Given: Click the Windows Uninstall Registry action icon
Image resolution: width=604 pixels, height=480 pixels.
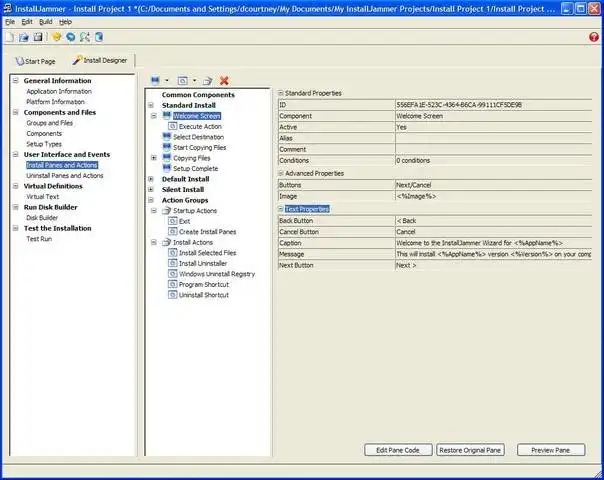Looking at the screenshot, I should pyautogui.click(x=173, y=274).
